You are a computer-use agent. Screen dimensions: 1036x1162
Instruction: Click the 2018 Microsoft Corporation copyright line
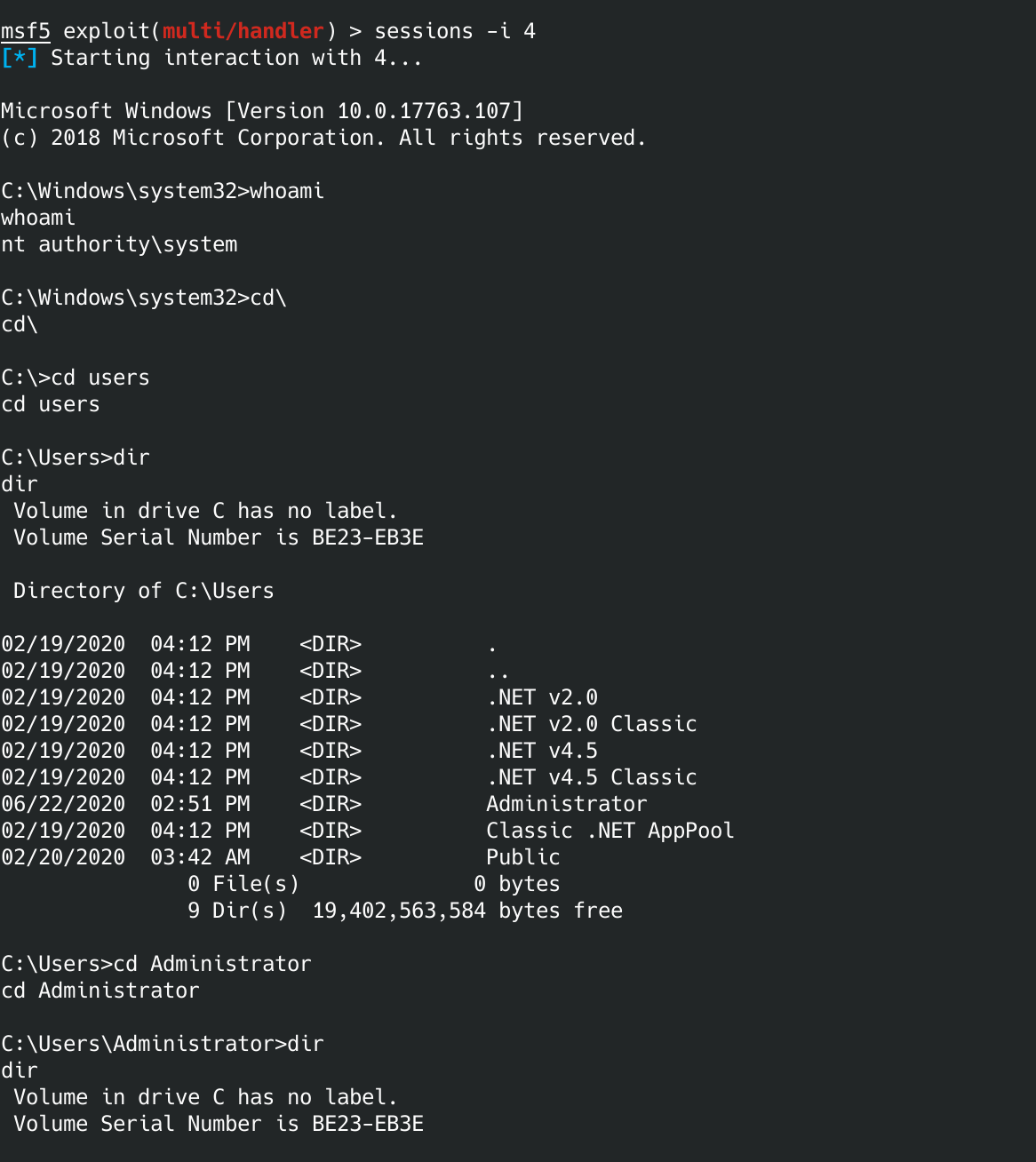[x=323, y=138]
